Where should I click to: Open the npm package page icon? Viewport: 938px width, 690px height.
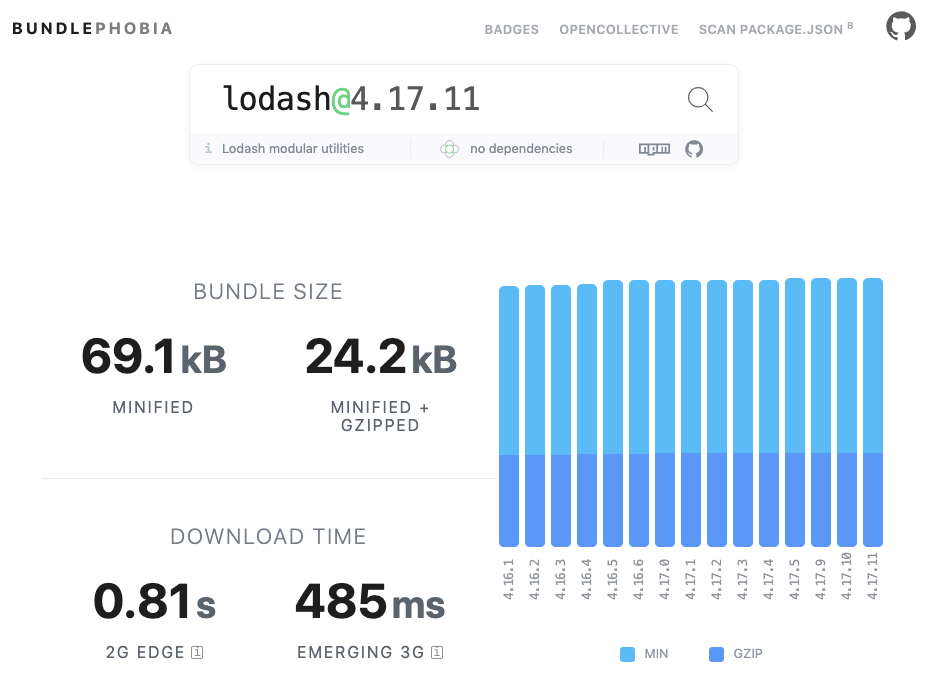click(x=654, y=148)
